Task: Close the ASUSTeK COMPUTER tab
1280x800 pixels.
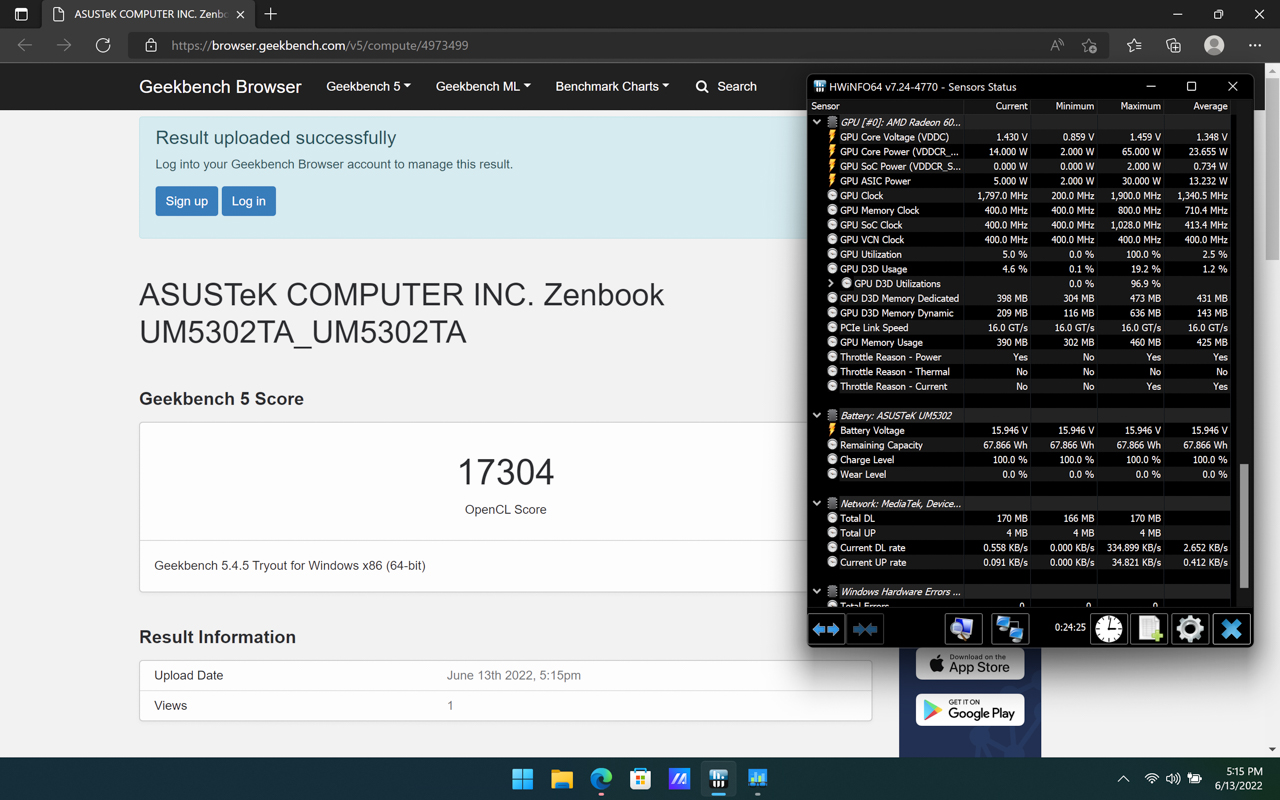Action: (240, 15)
